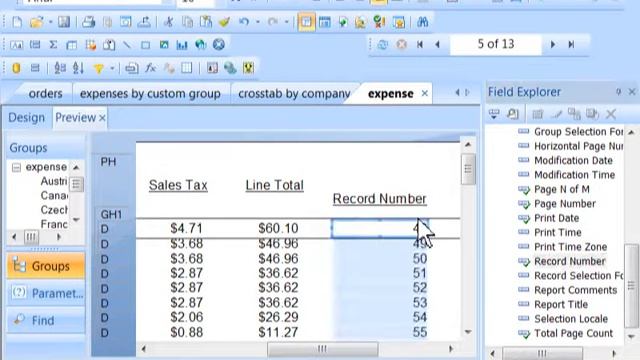This screenshot has width=640, height=360.
Task: Select the Insert Box tool
Action: (145, 45)
